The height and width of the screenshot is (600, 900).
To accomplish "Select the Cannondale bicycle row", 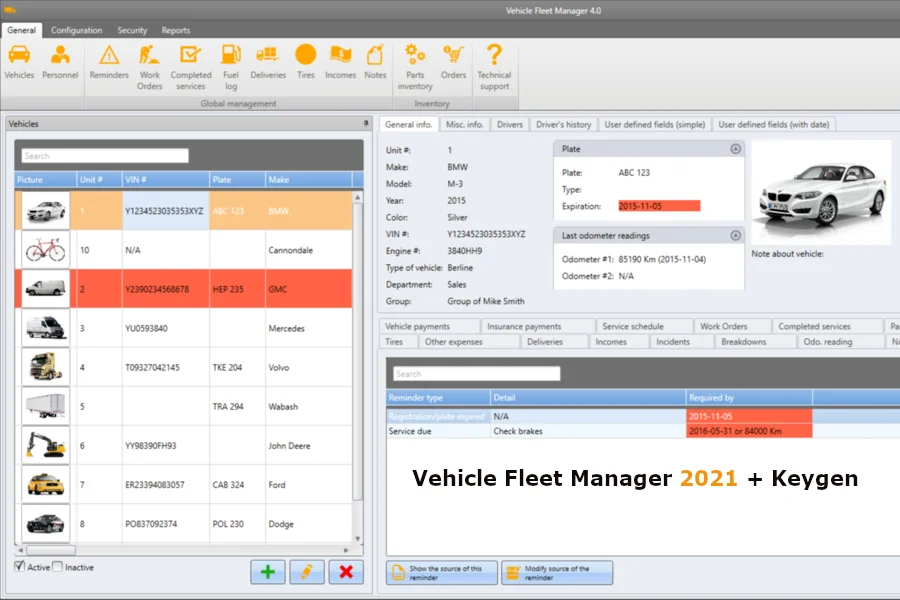I will click(184, 250).
